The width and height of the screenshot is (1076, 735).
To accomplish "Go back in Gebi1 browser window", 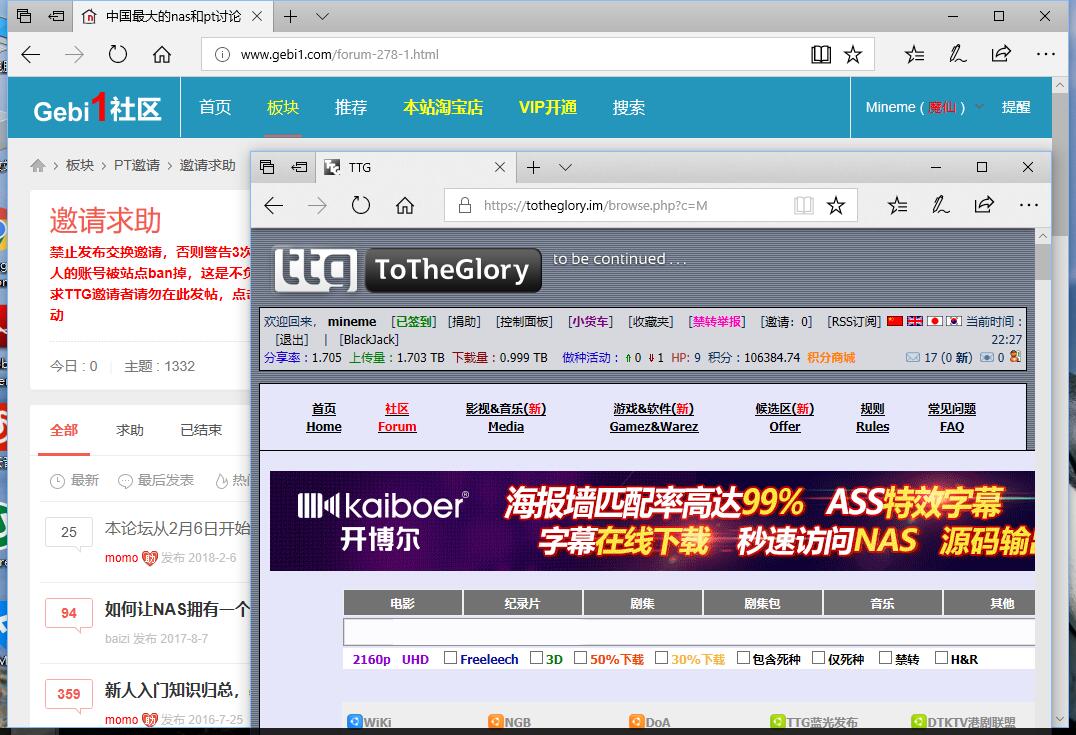I will [31, 54].
